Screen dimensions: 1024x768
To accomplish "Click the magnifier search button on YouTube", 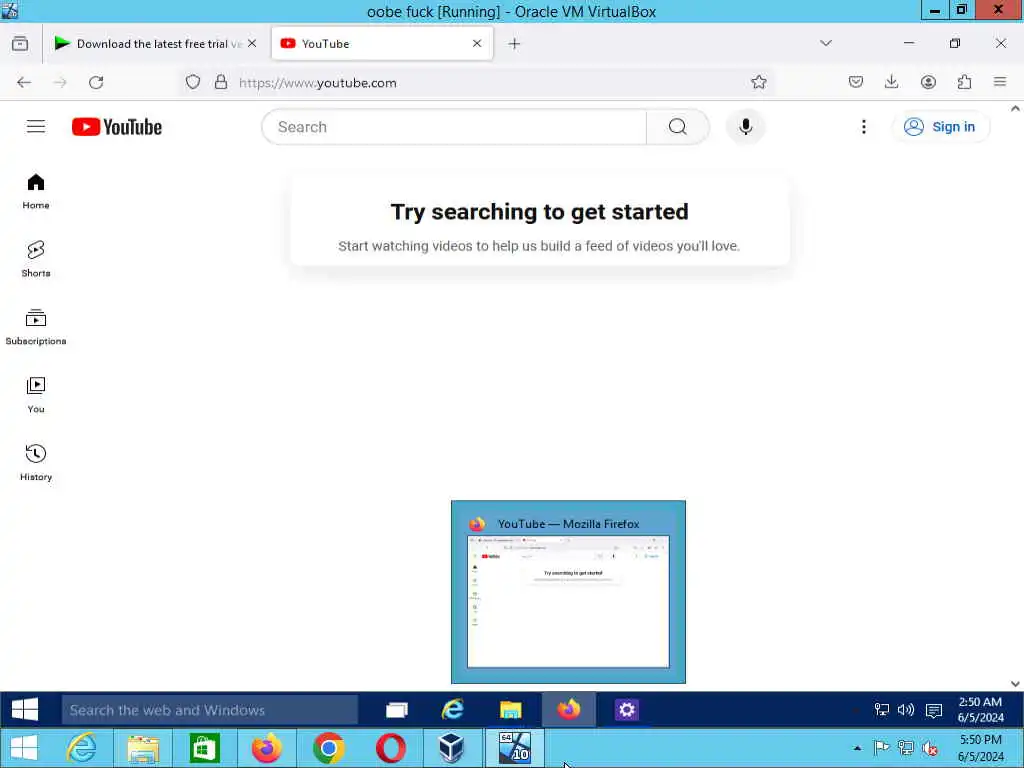I will (x=677, y=127).
